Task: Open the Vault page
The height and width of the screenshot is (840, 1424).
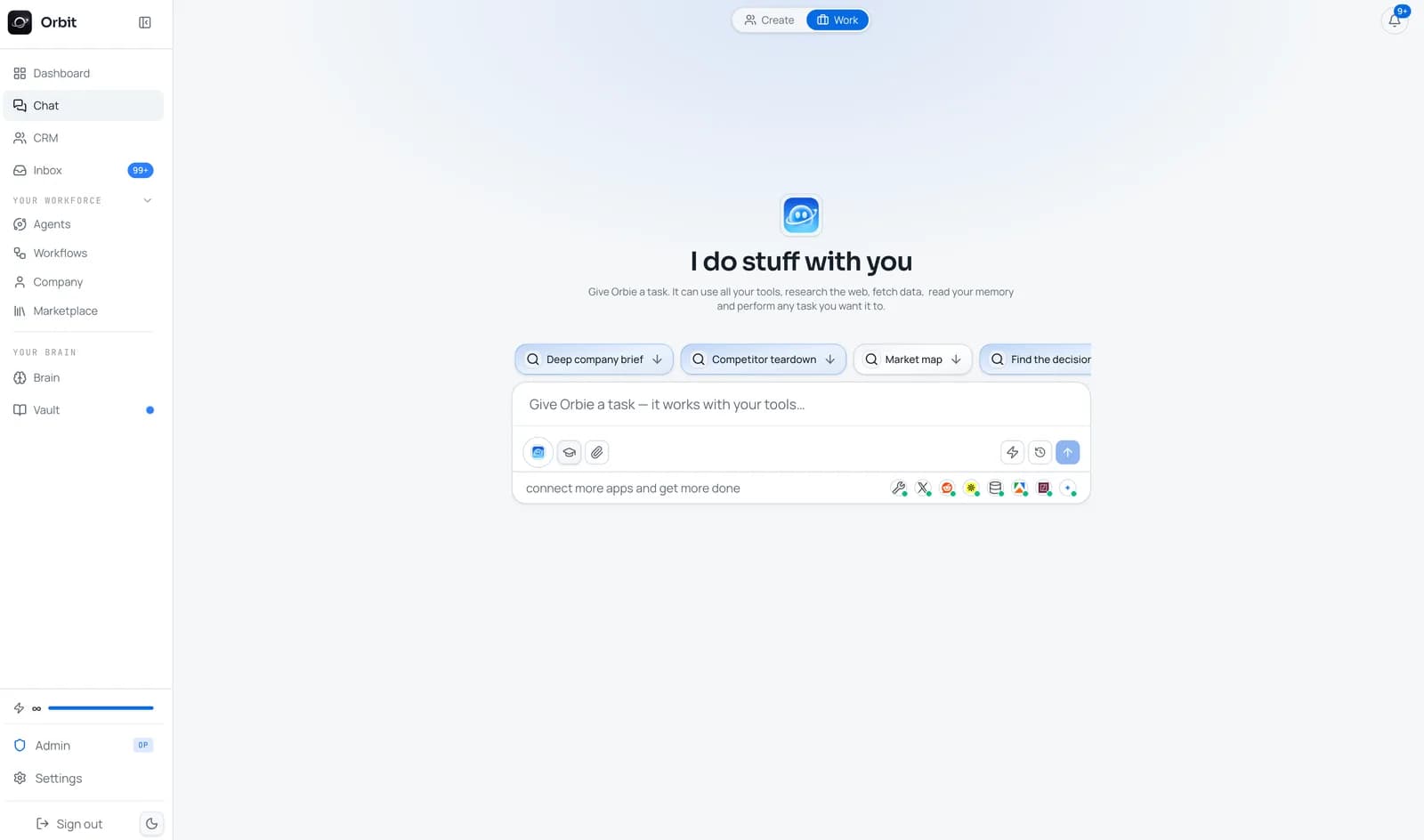Action: point(84,410)
